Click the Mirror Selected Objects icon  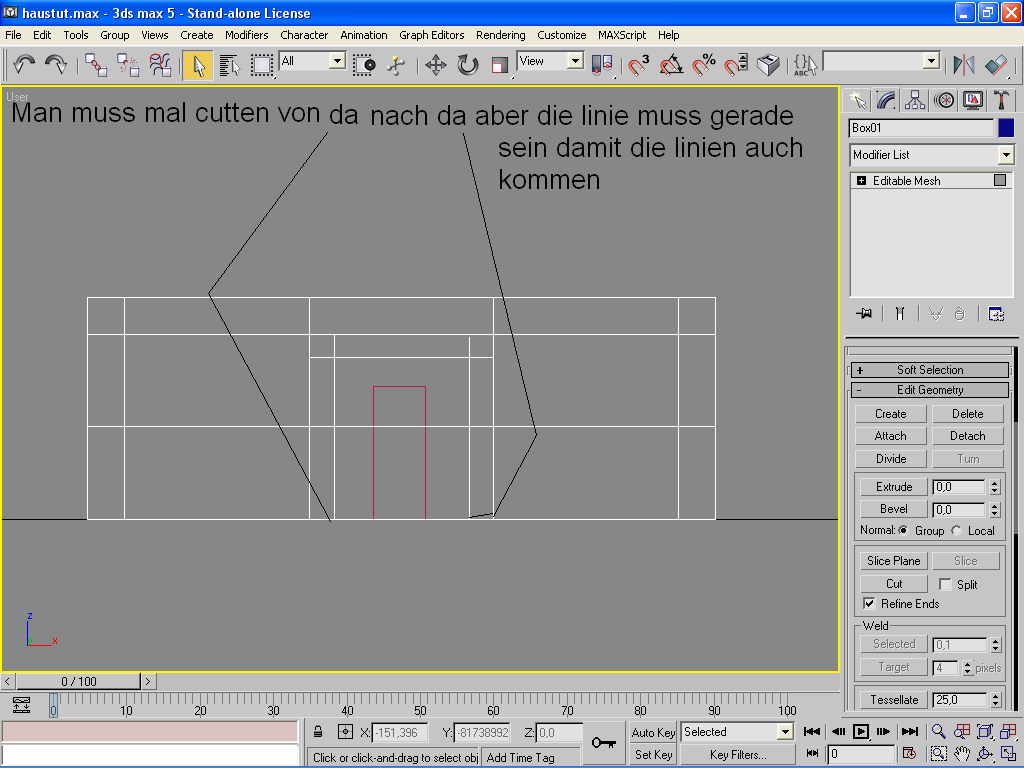click(x=964, y=65)
